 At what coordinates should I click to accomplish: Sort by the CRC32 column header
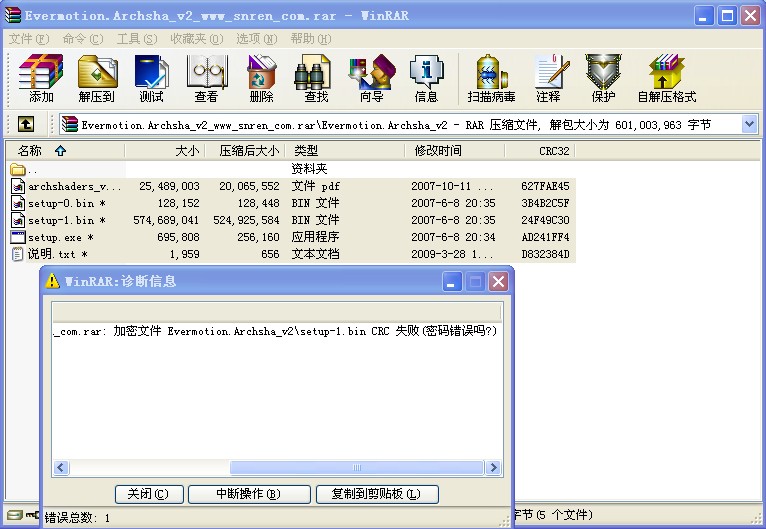click(540, 150)
